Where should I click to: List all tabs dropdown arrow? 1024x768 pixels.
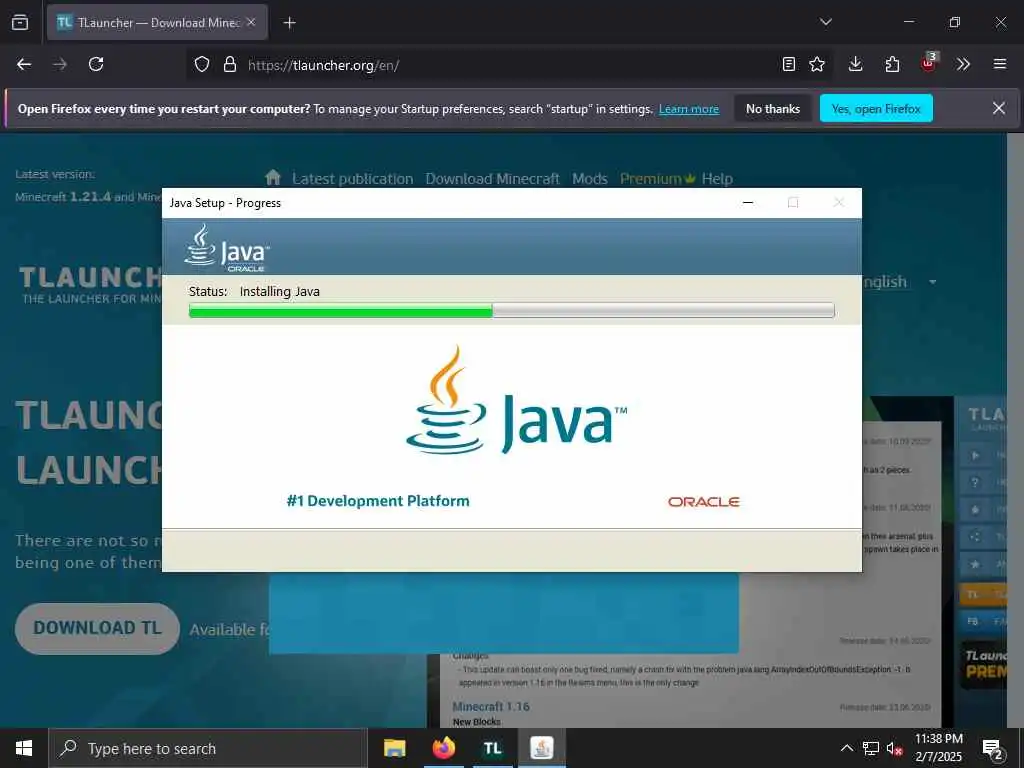click(825, 22)
